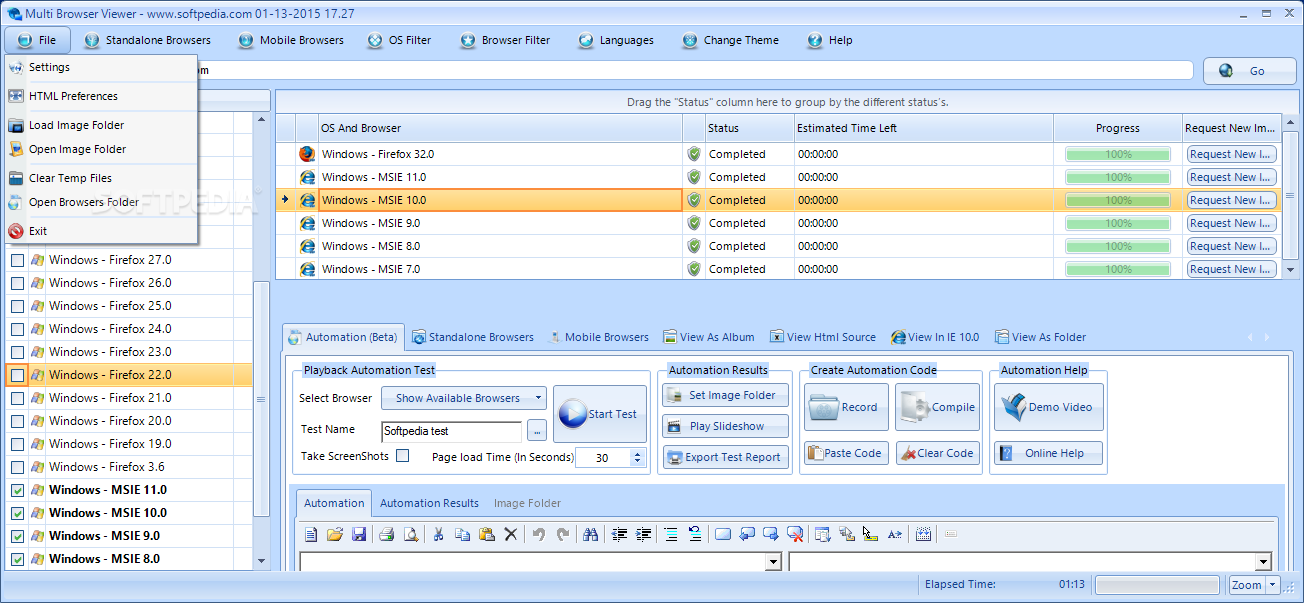Switch to the View Html Source tab
Viewport: 1304px width, 603px height.
coord(822,337)
